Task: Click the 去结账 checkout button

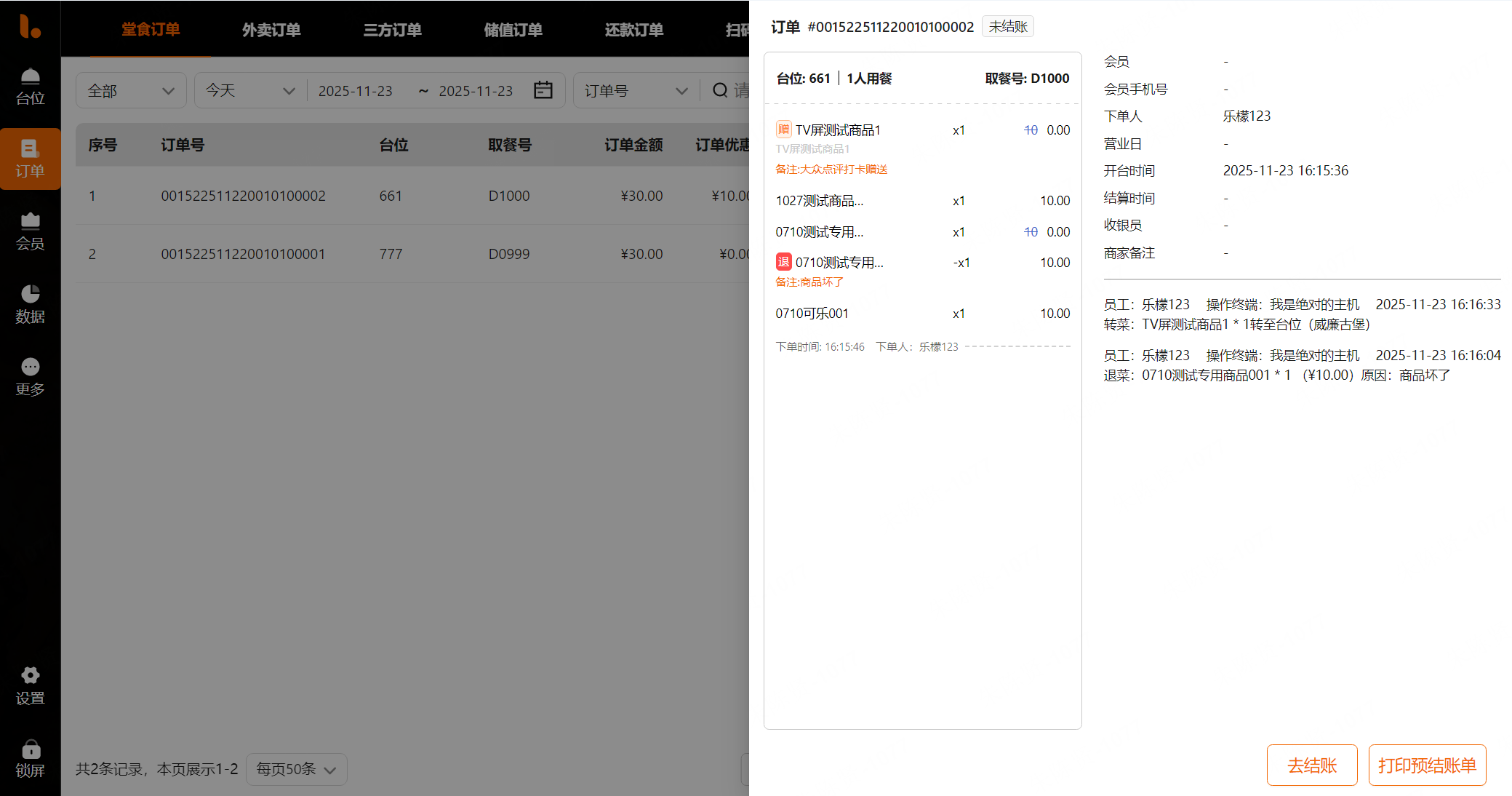Action: point(1311,765)
